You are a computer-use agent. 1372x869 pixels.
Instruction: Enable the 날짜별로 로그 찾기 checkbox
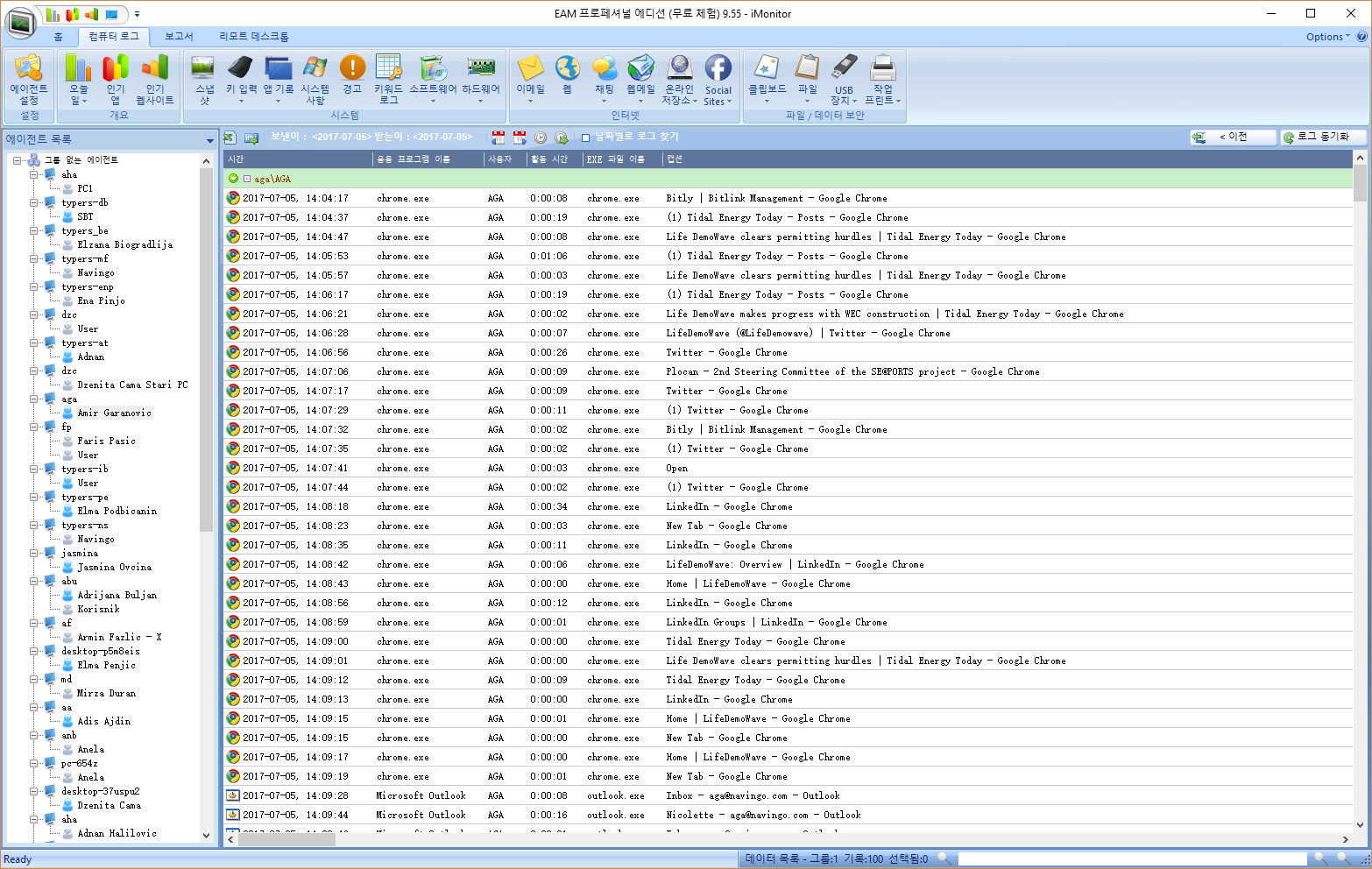click(x=586, y=138)
